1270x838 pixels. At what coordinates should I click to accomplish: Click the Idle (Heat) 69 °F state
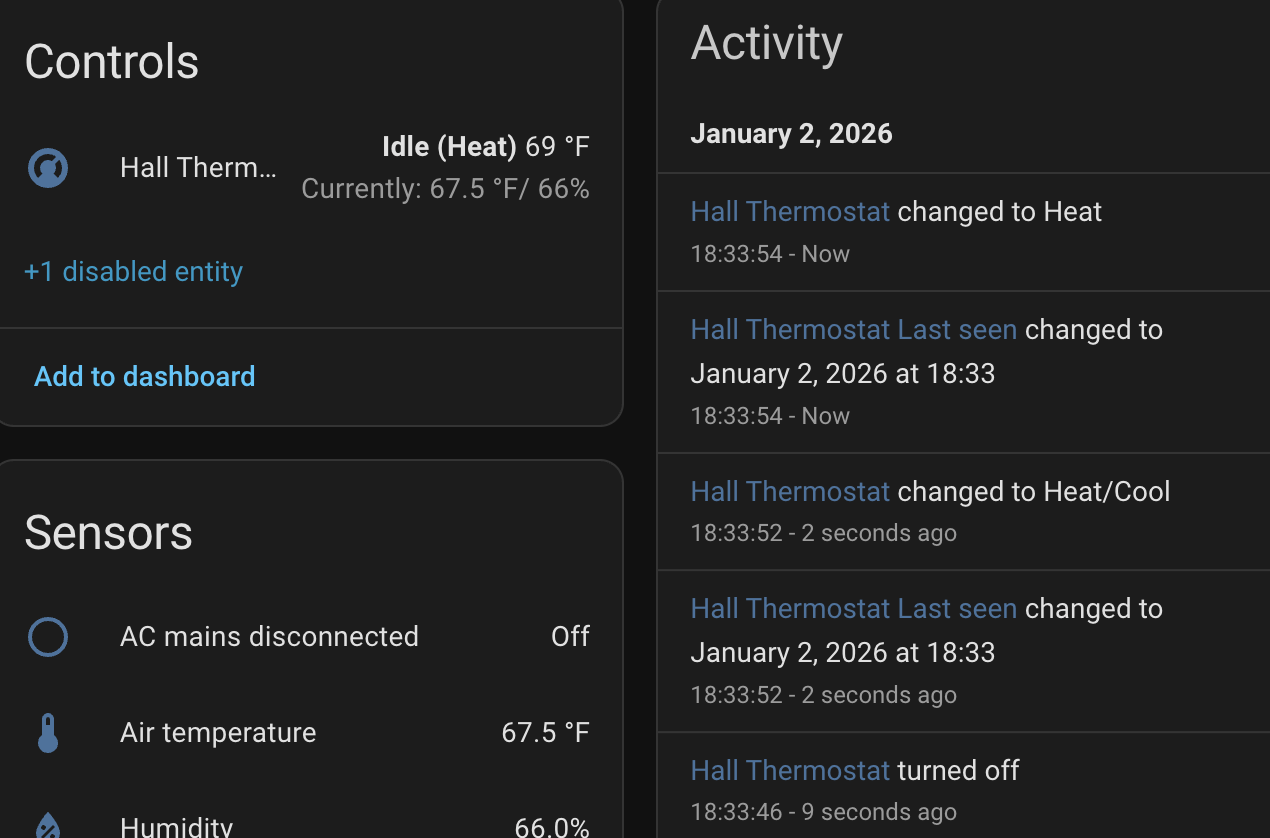pyautogui.click(x=486, y=148)
